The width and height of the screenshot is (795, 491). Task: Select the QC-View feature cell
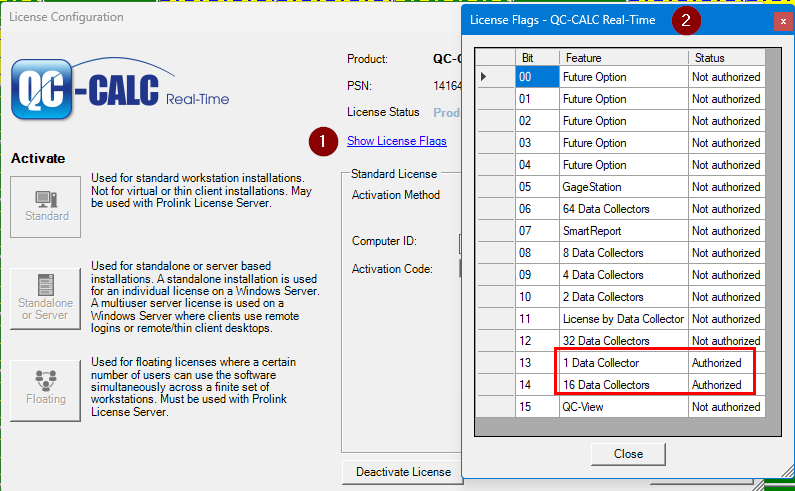(x=624, y=407)
